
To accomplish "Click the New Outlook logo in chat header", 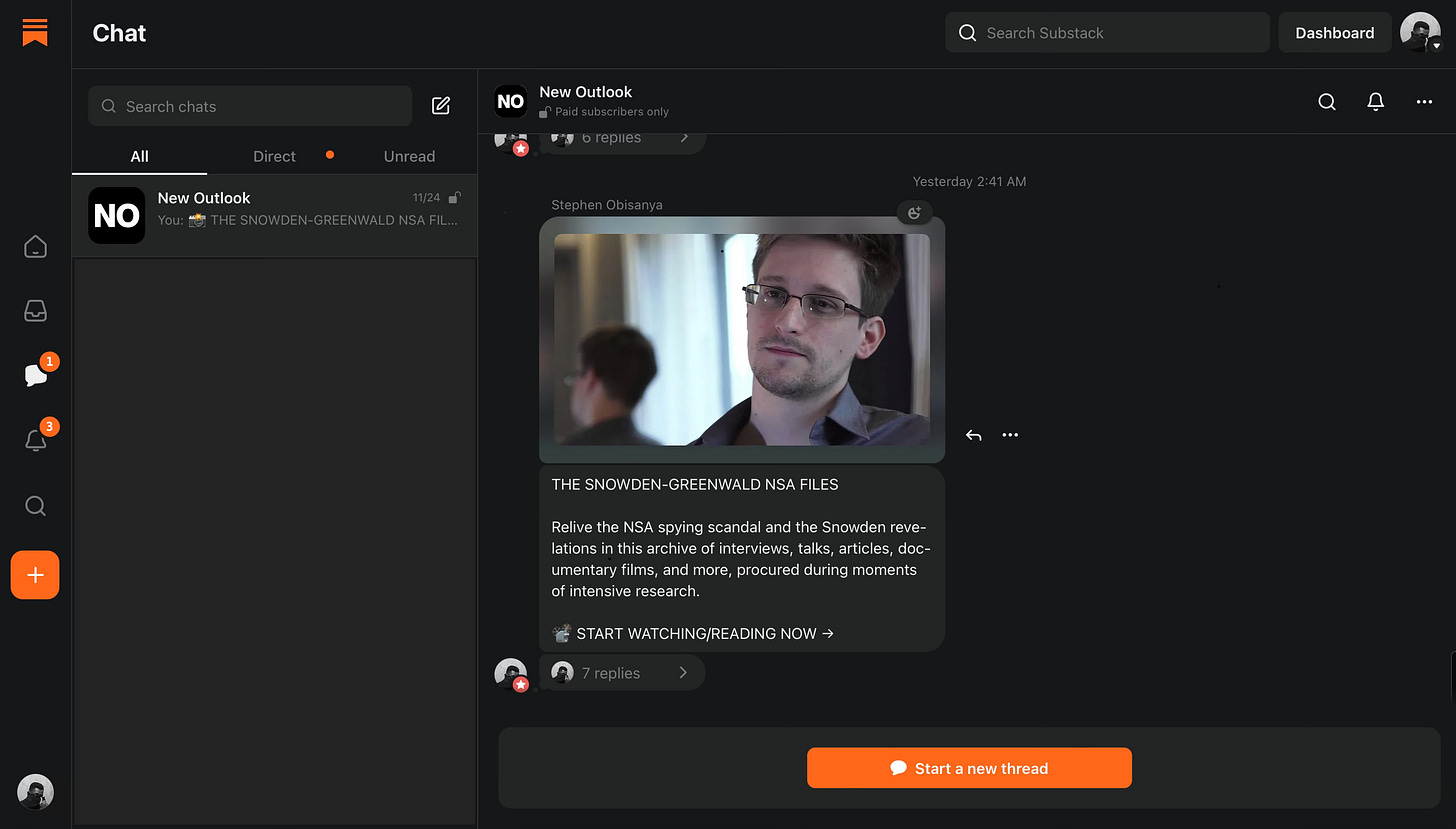I will 510,101.
